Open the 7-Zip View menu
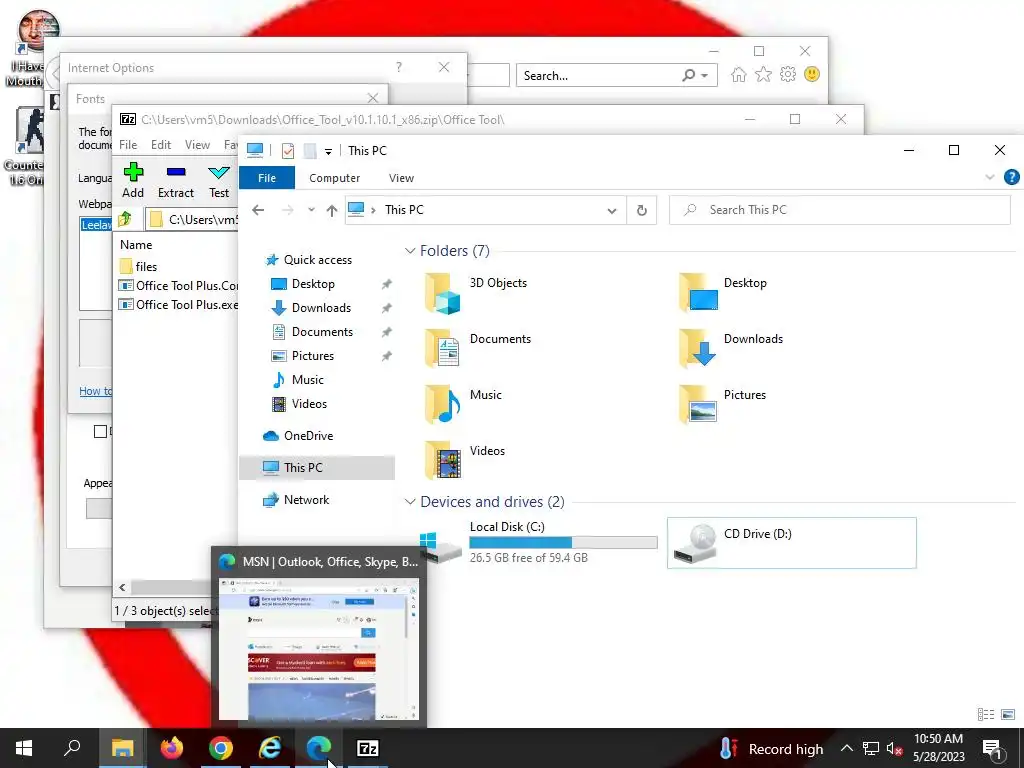The height and width of the screenshot is (768, 1024). point(197,145)
